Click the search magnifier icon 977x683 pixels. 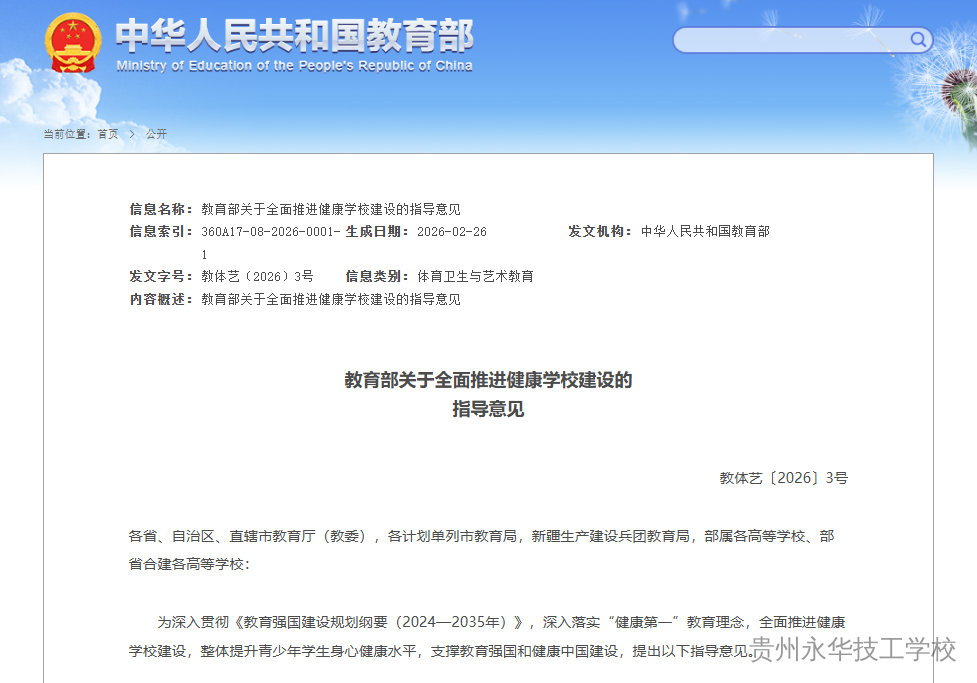point(918,39)
